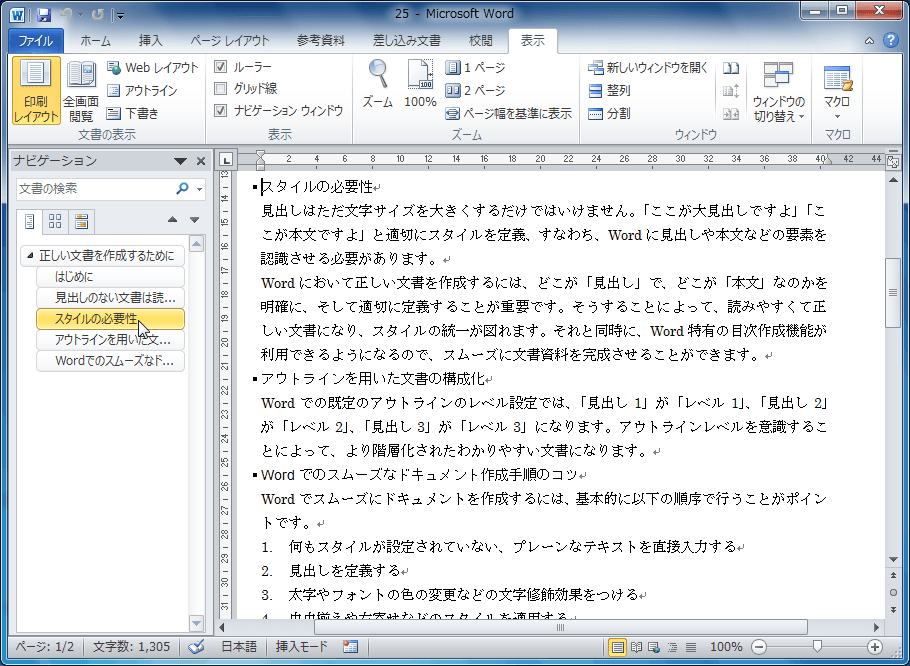Image resolution: width=910 pixels, height=666 pixels.
Task: Click the Redo icon in quick access
Action: point(98,15)
